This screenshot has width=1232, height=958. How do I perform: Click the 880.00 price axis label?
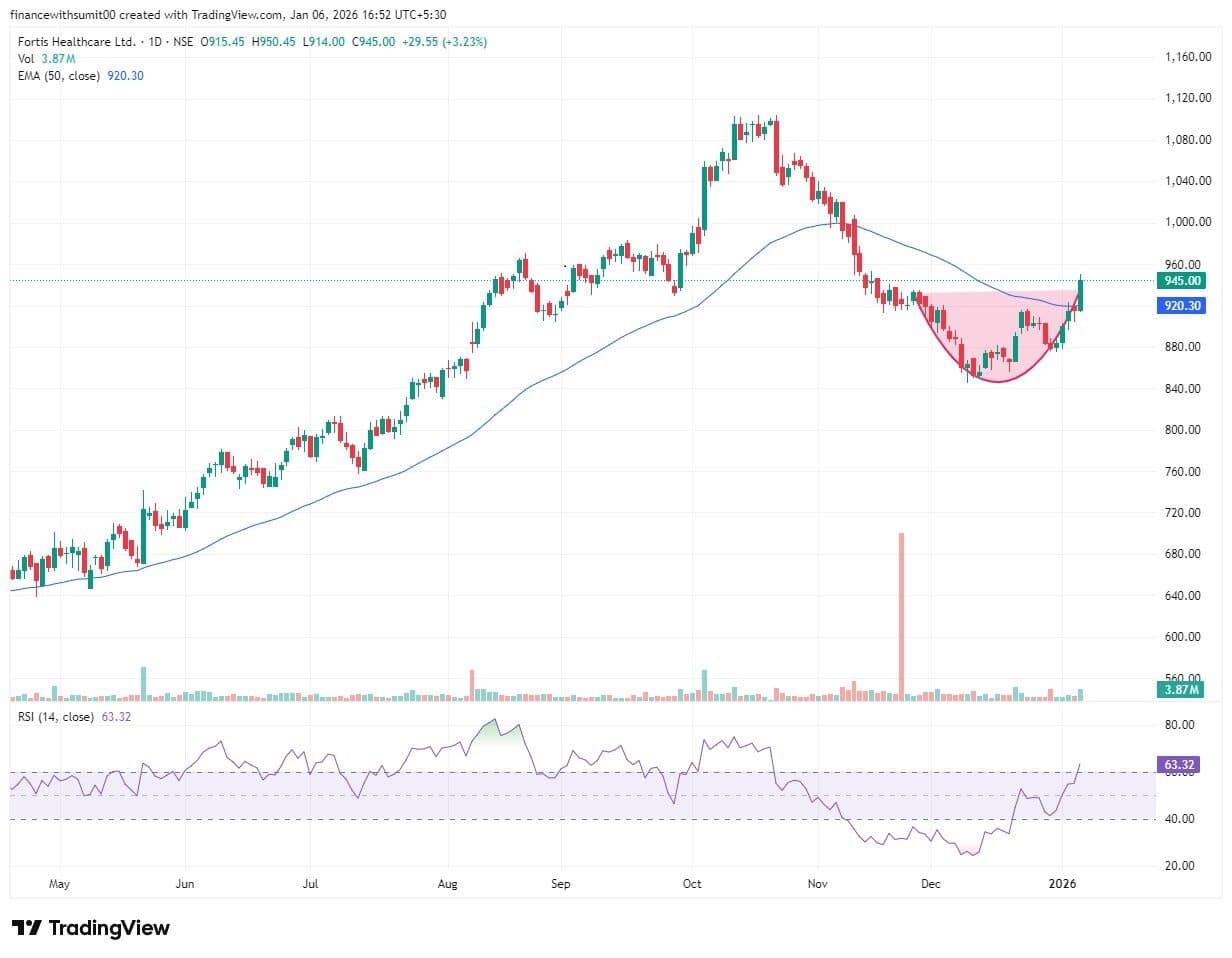pos(1185,347)
